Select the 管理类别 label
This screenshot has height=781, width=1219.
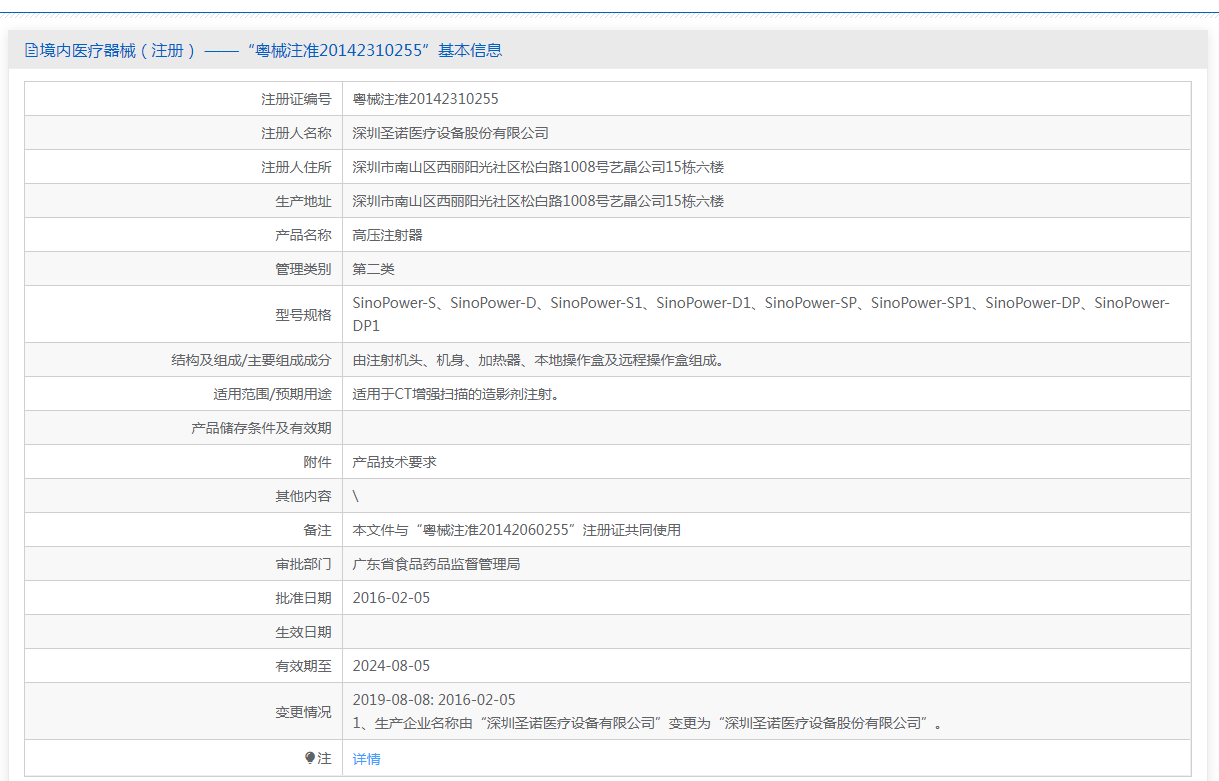[303, 269]
